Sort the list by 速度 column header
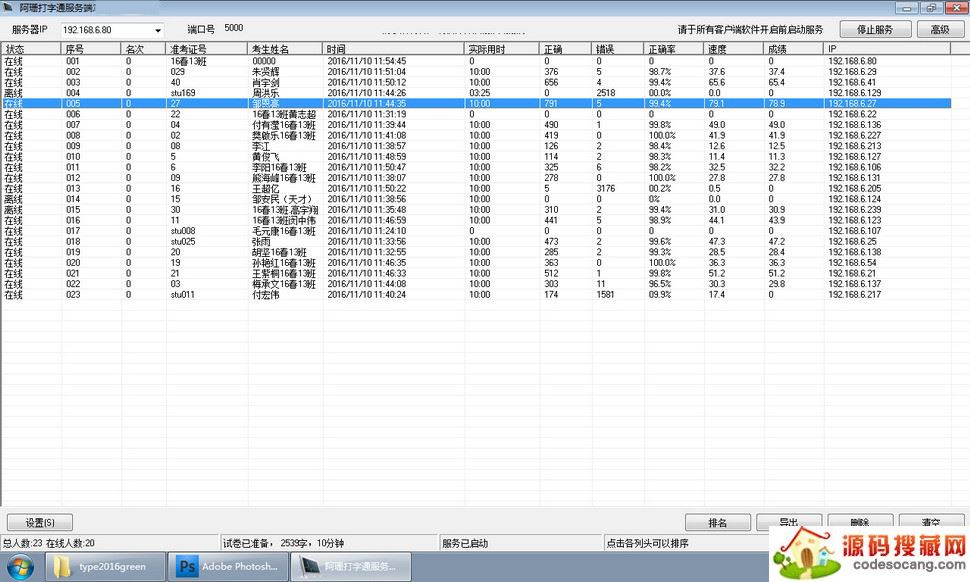This screenshot has height=582, width=970. tap(733, 48)
